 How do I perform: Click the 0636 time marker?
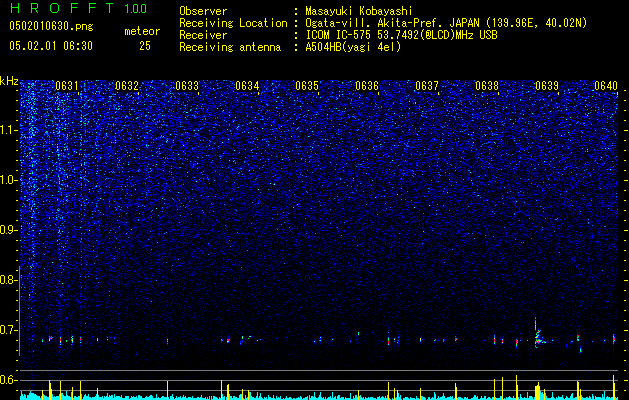coord(367,86)
